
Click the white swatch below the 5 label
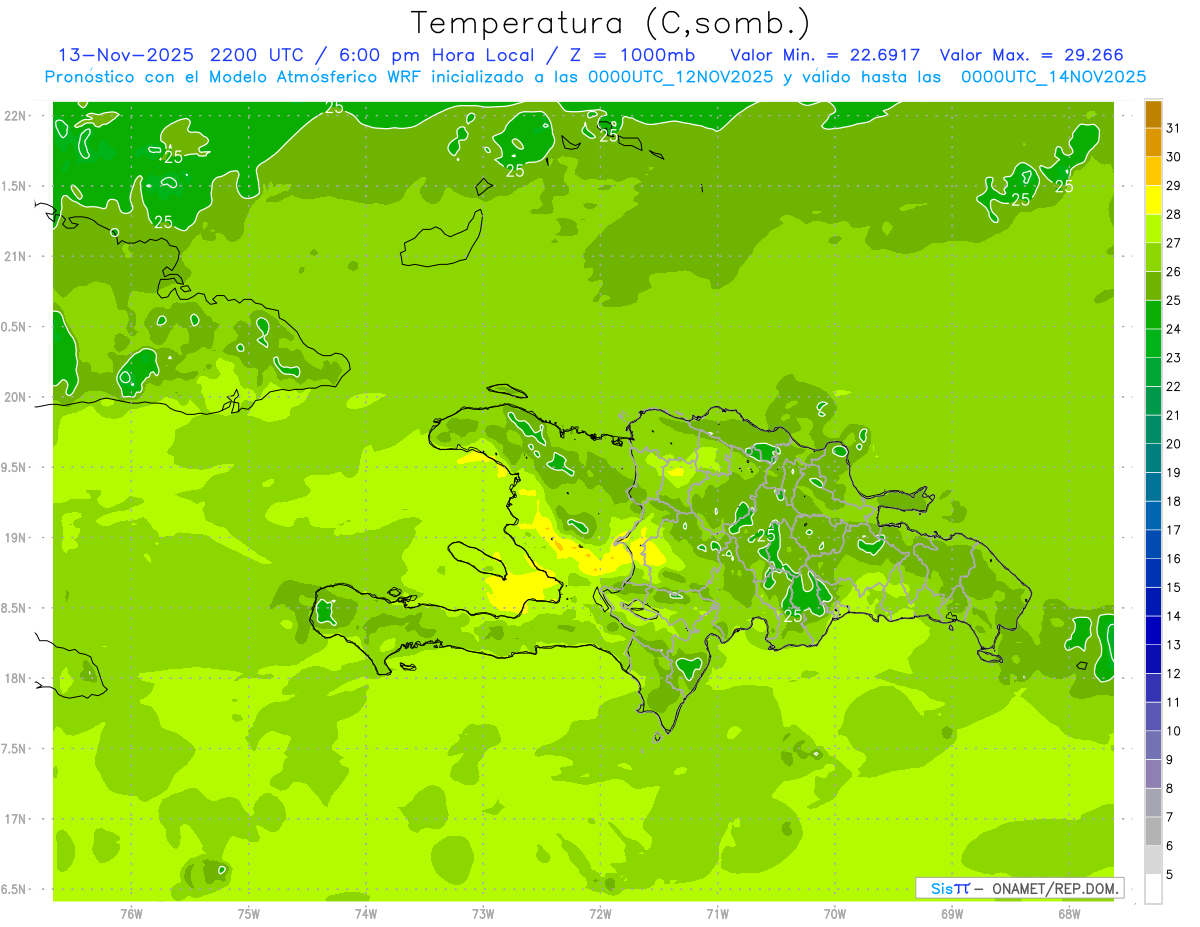pyautogui.click(x=1153, y=888)
